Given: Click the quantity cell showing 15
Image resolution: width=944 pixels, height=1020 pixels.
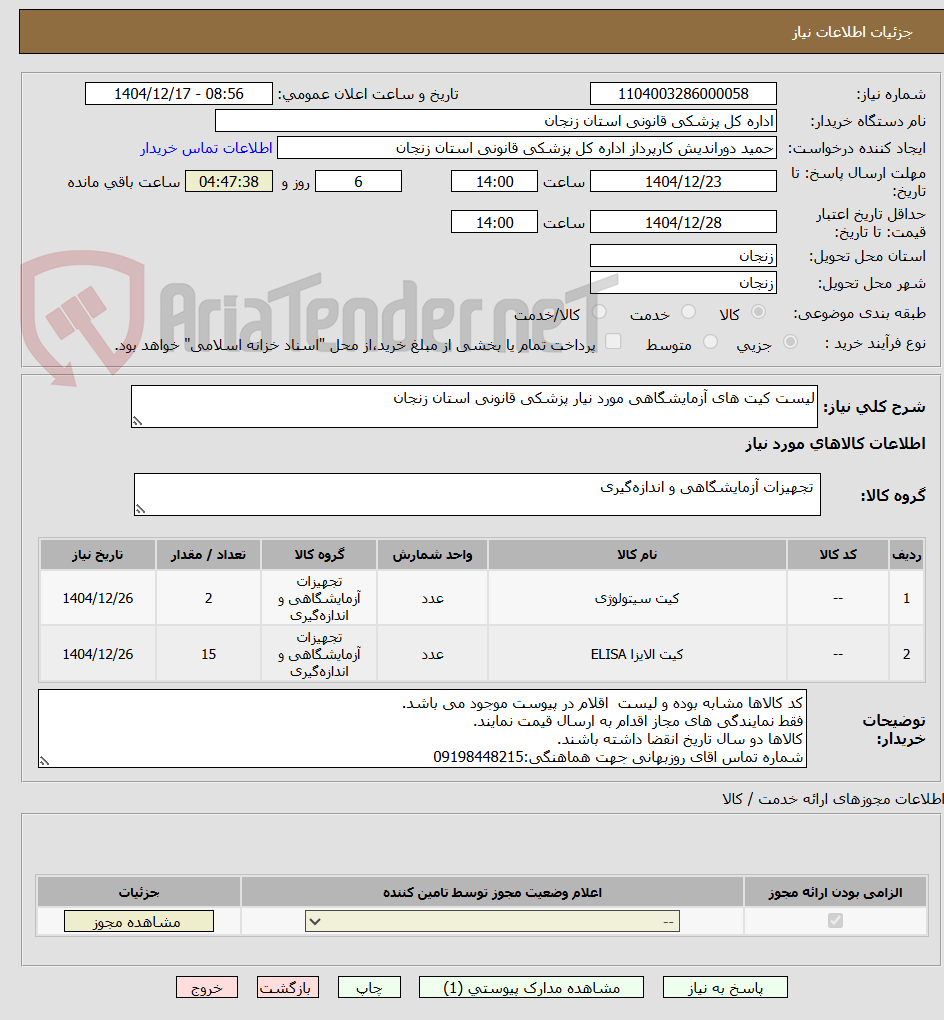Looking at the screenshot, I should coord(208,654).
